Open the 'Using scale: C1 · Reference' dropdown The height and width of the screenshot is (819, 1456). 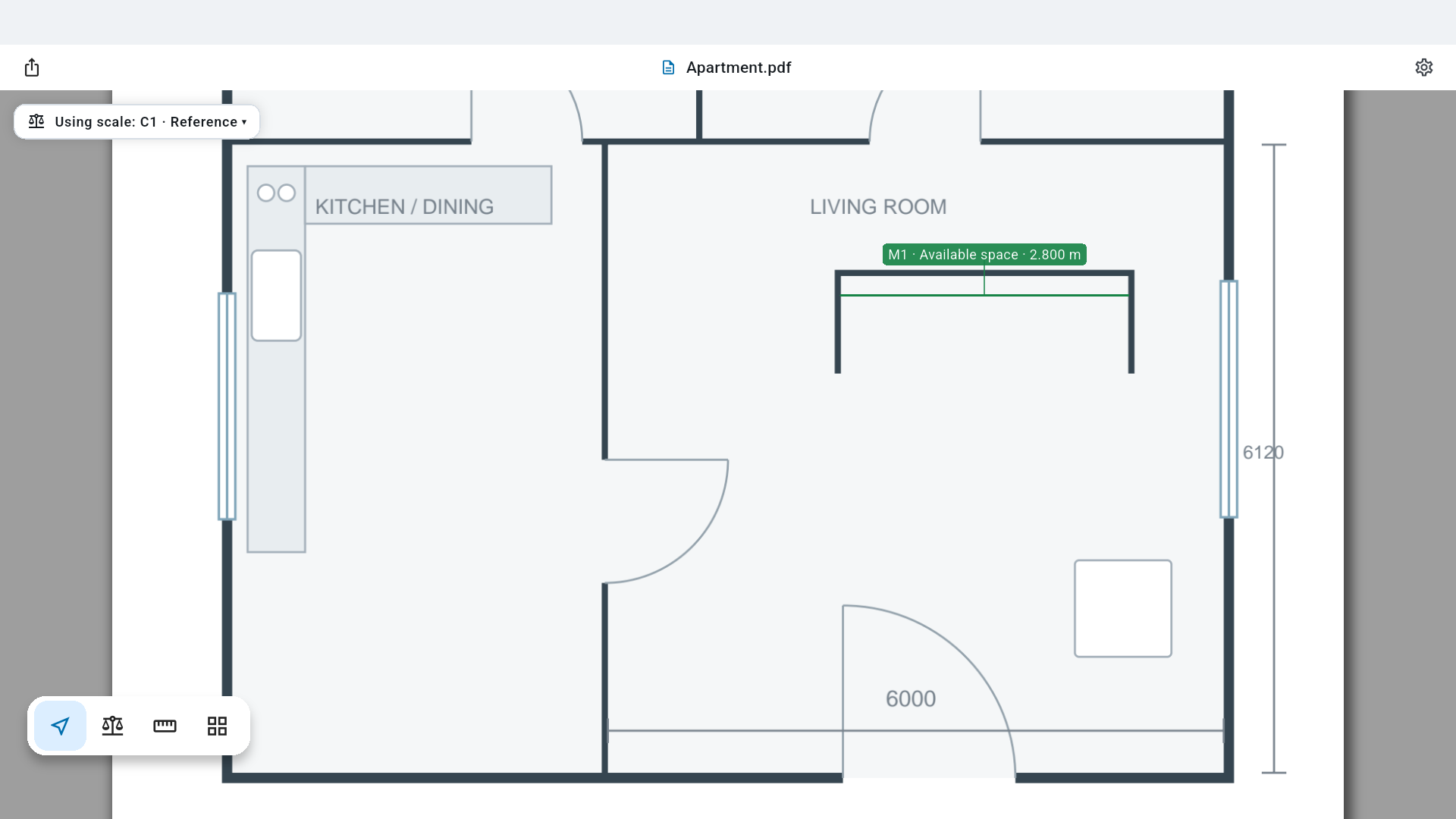pyautogui.click(x=137, y=122)
